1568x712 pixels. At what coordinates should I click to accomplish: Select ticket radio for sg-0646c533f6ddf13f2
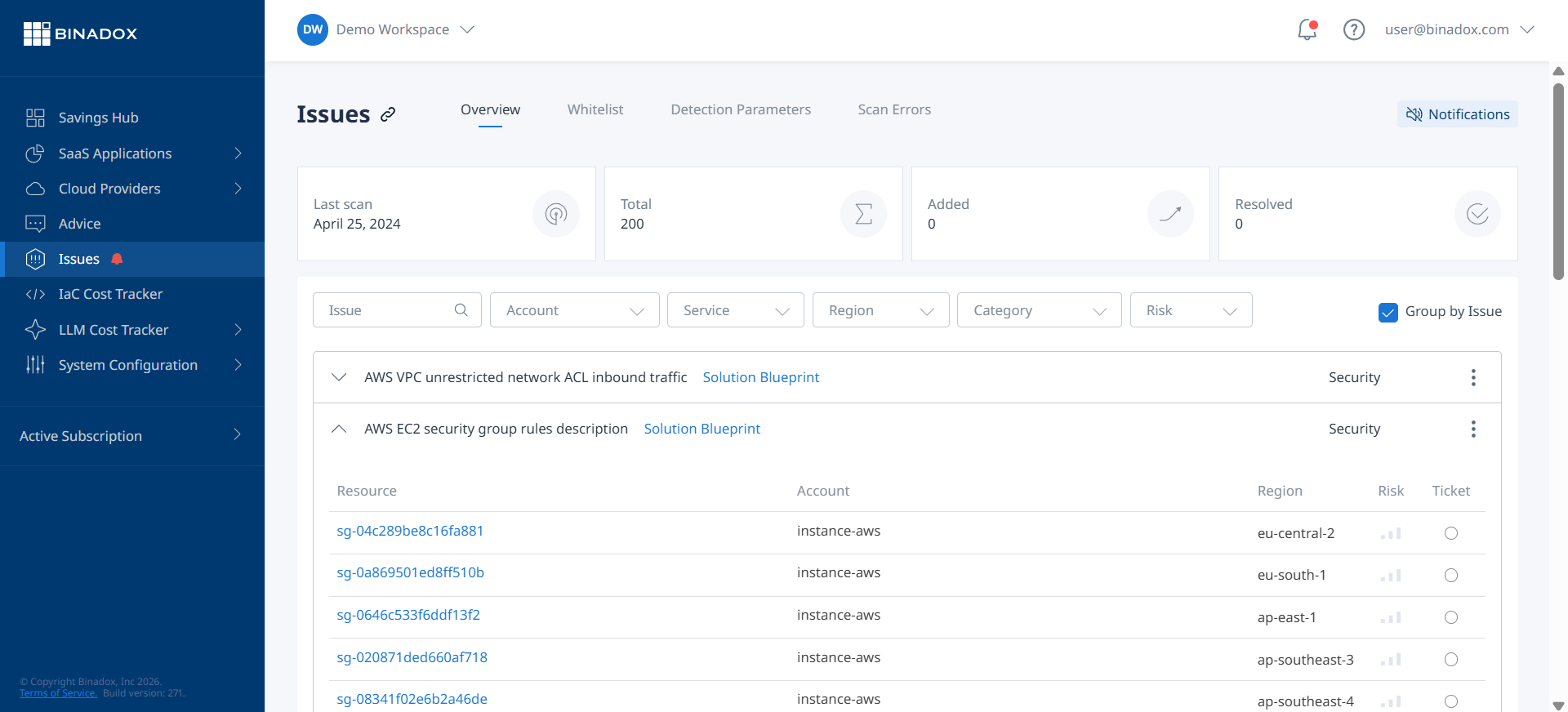[1451, 617]
